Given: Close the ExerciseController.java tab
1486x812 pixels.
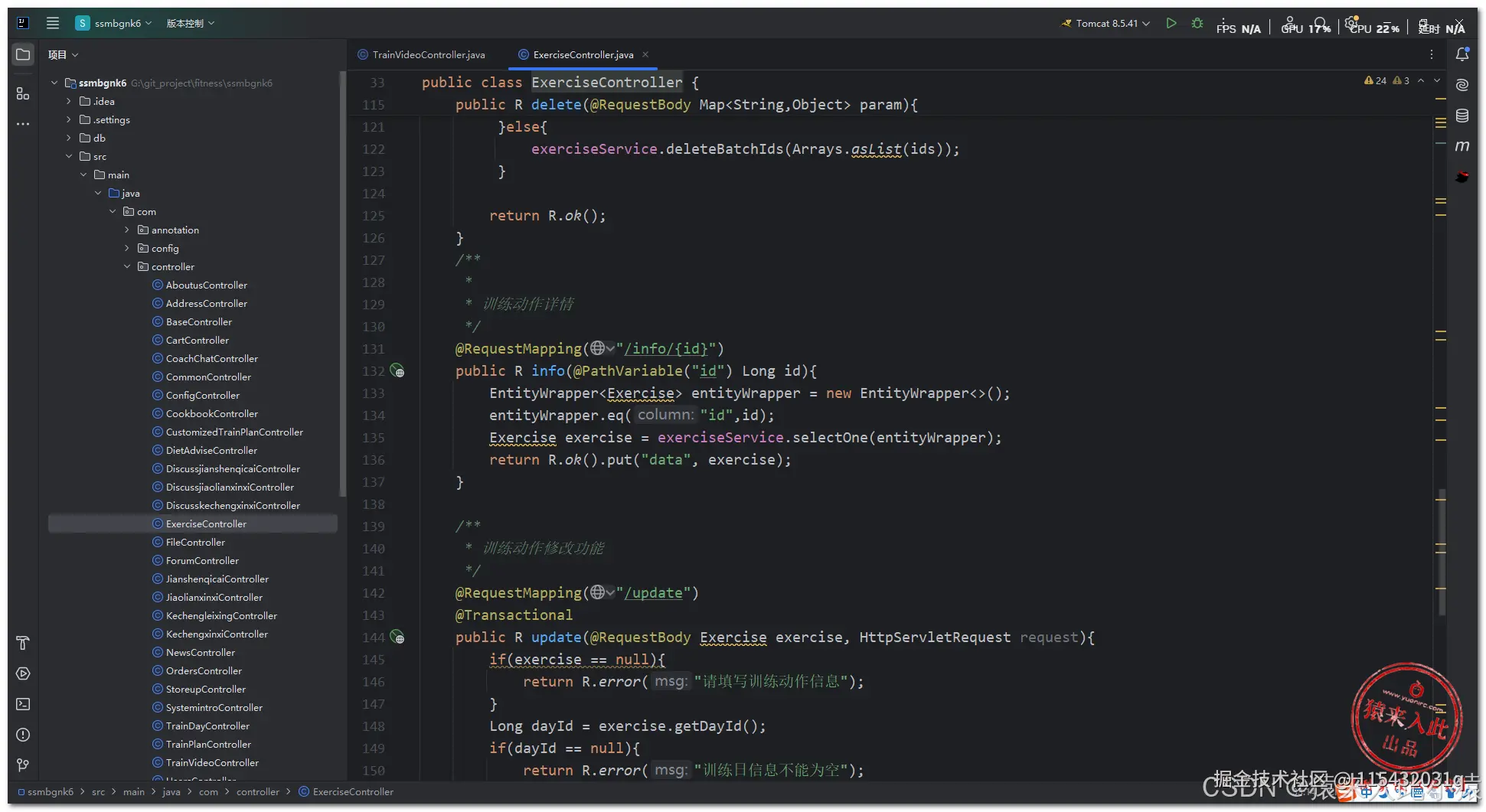Looking at the screenshot, I should (645, 54).
